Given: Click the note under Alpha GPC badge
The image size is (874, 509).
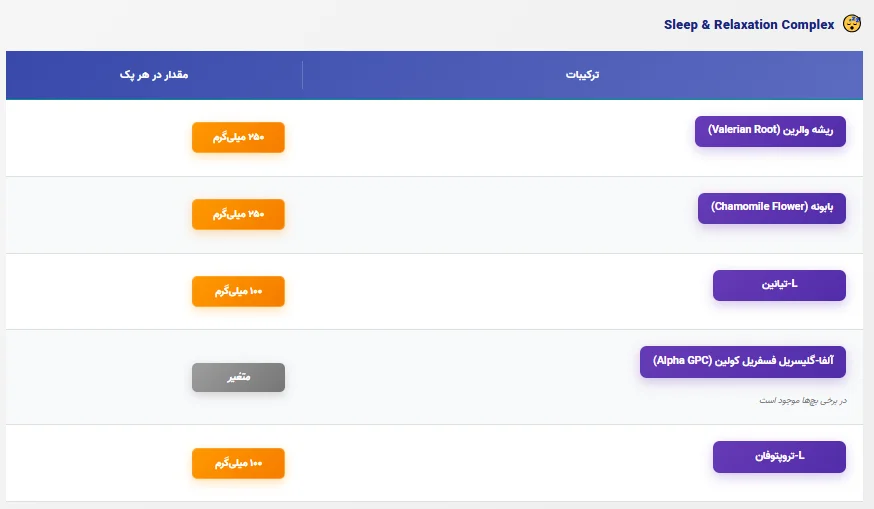Looking at the screenshot, I should [801, 401].
